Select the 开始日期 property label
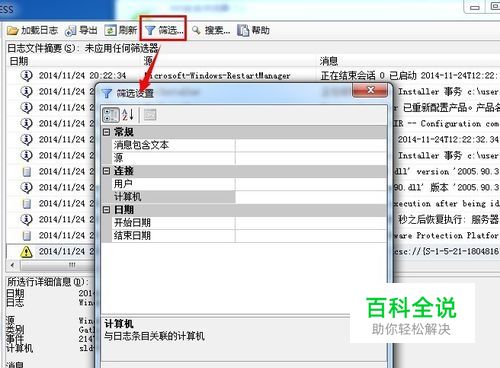The width and height of the screenshot is (500, 368). pos(132,223)
